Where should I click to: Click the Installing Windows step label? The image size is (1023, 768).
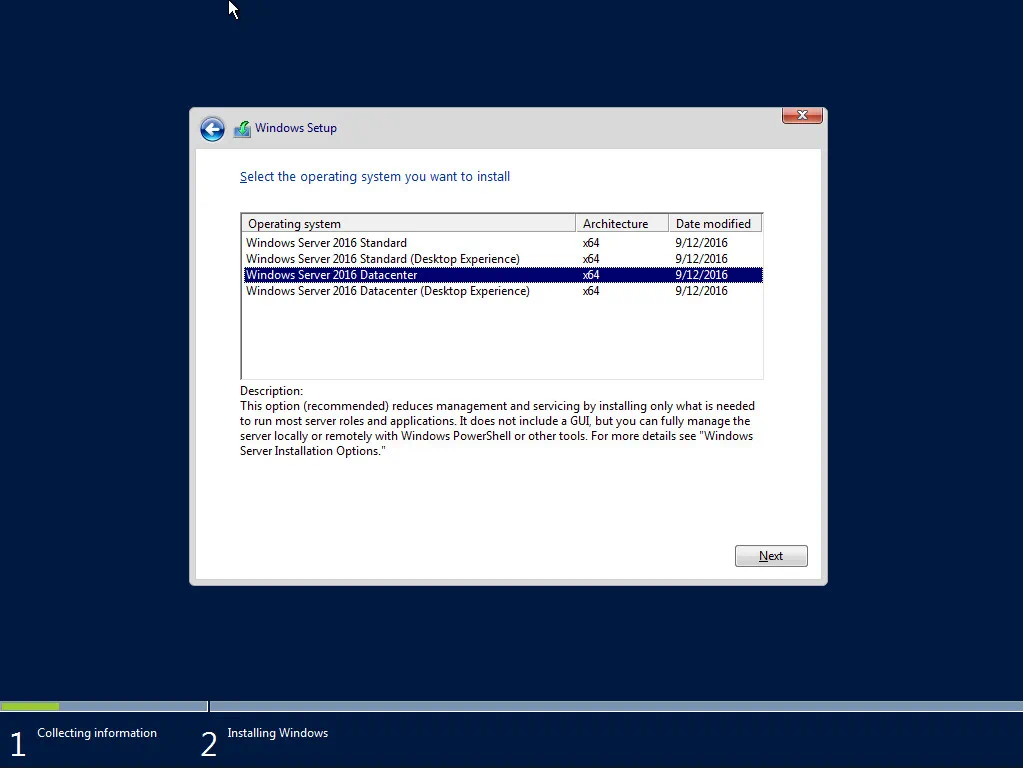click(277, 733)
